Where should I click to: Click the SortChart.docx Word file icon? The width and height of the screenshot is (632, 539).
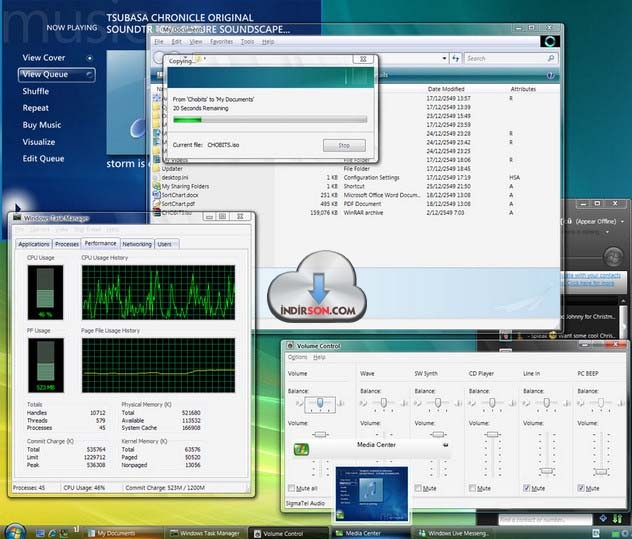(x=156, y=195)
